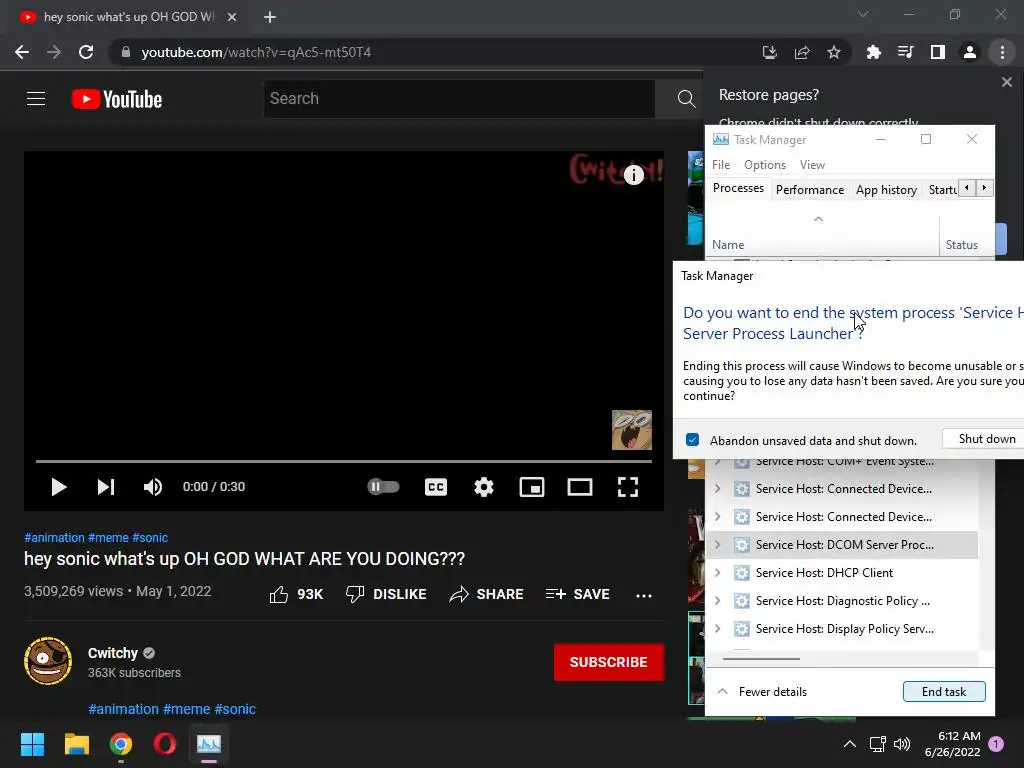Open the View menu in Task Manager
The height and width of the screenshot is (768, 1024).
812,165
